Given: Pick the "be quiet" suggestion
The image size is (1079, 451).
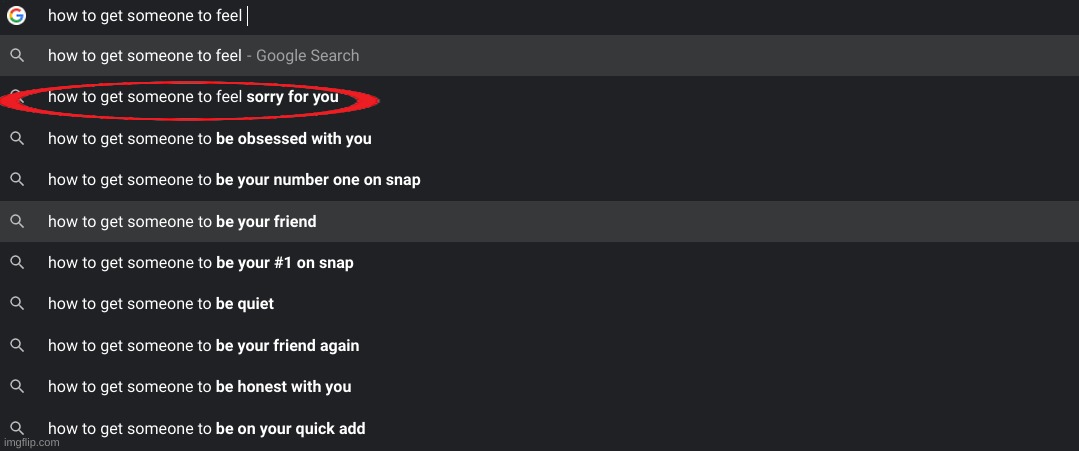Looking at the screenshot, I should 160,304.
